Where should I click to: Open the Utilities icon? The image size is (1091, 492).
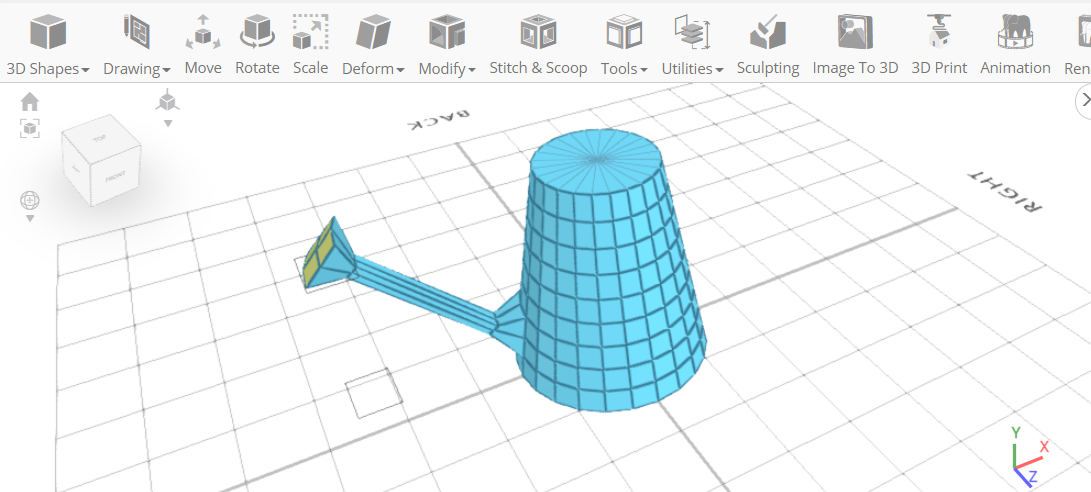pyautogui.click(x=692, y=33)
